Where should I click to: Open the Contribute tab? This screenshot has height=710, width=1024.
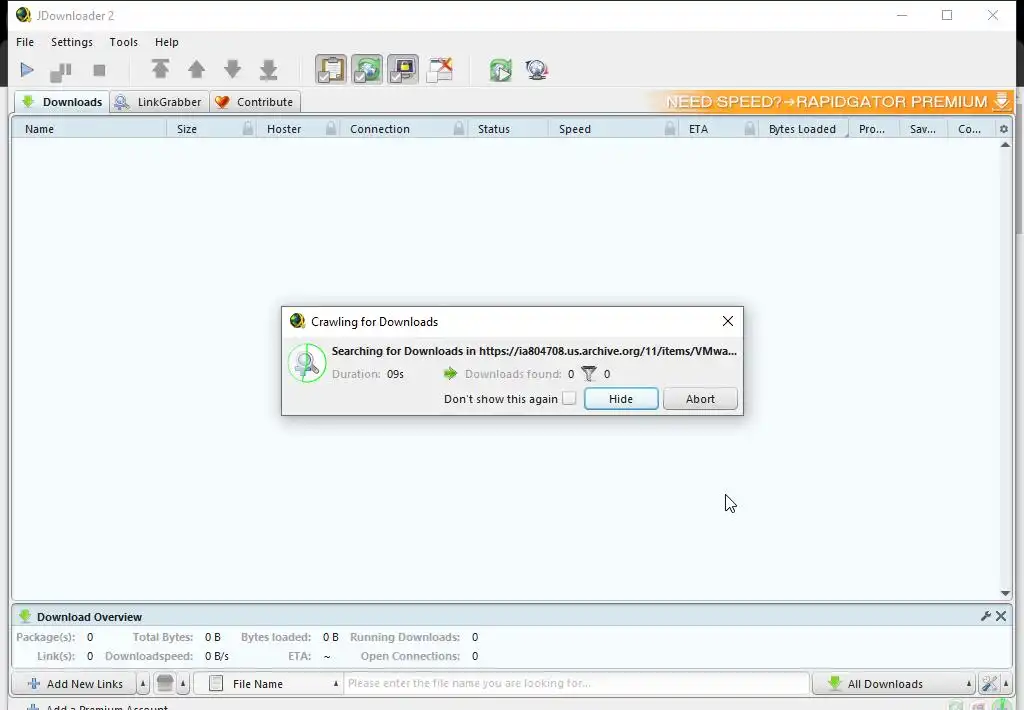click(255, 102)
